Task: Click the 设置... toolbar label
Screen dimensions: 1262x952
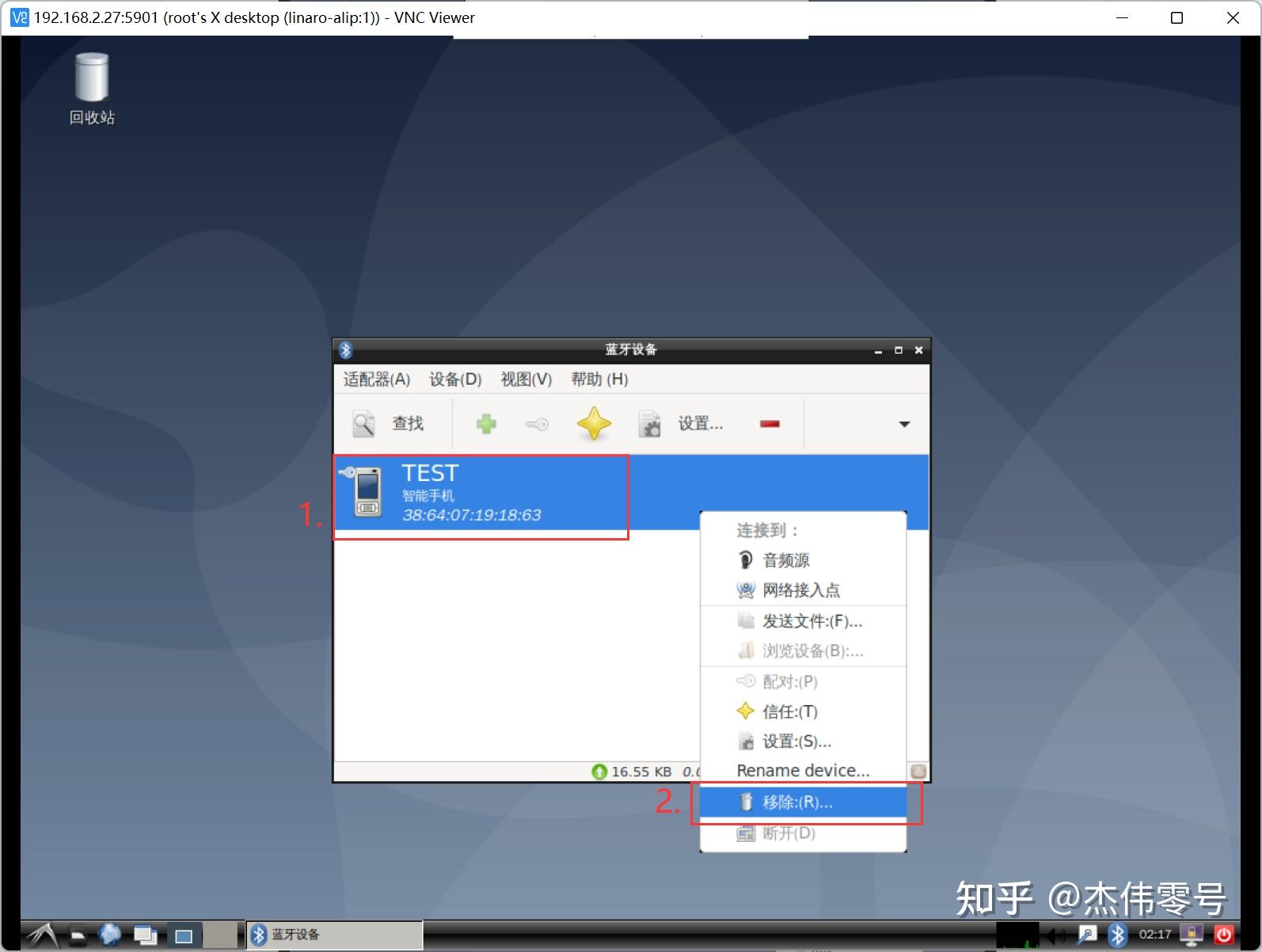Action: point(701,424)
